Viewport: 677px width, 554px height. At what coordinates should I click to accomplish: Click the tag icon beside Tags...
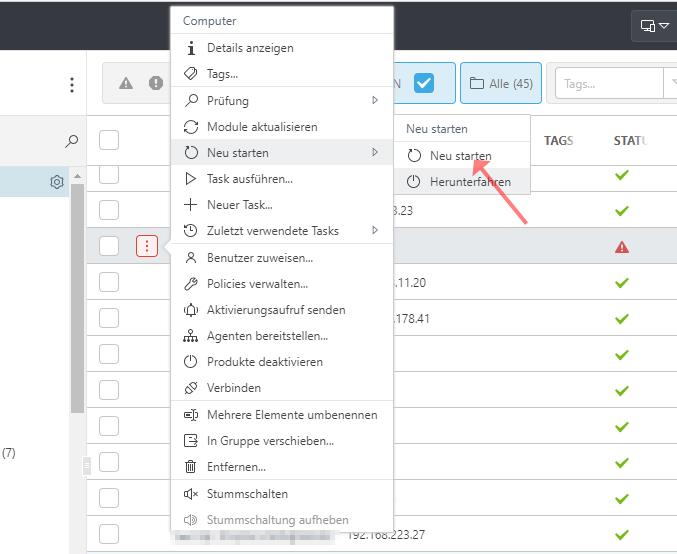[191, 74]
